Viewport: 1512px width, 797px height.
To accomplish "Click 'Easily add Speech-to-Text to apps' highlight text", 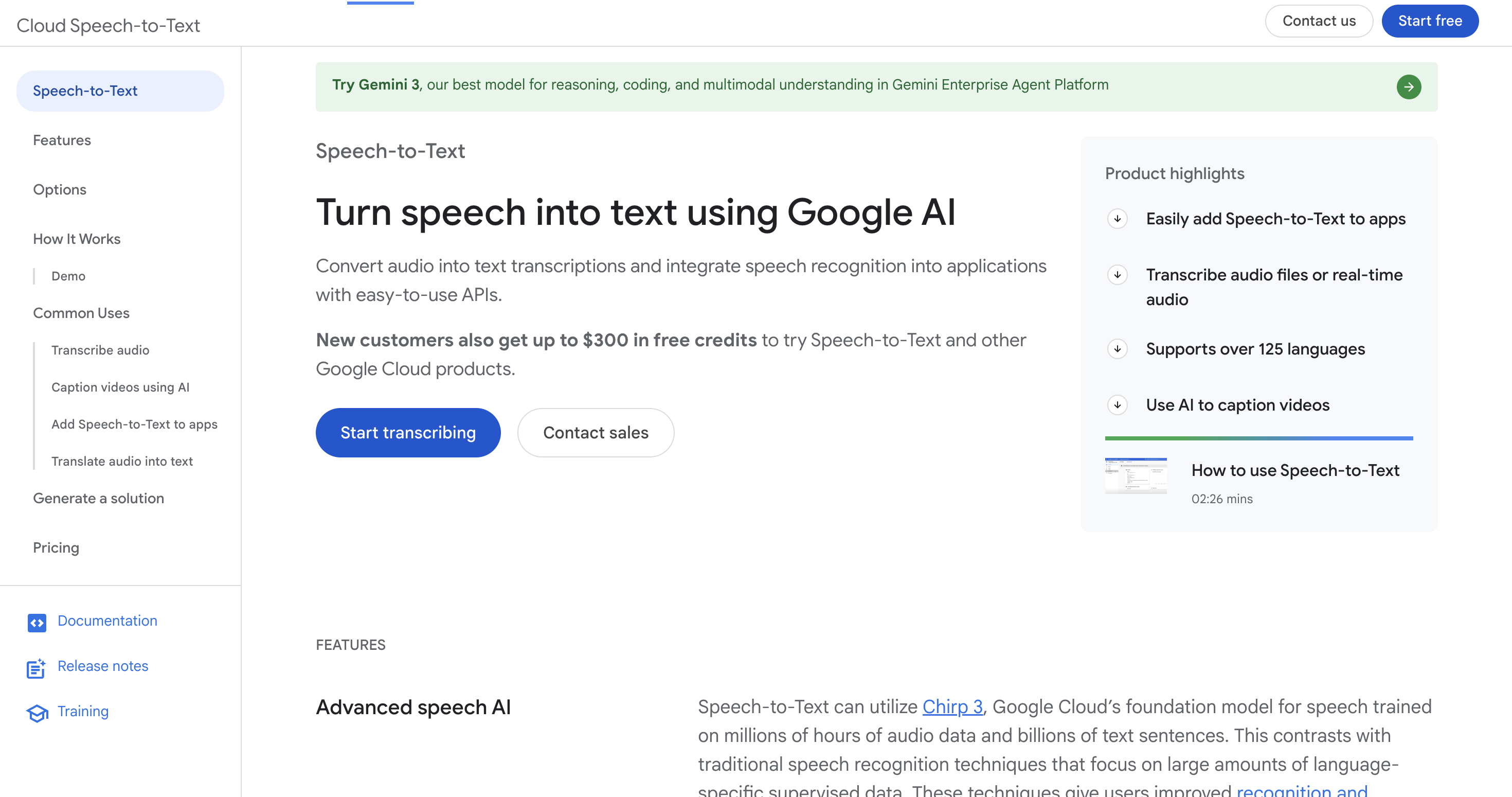I will coord(1275,219).
